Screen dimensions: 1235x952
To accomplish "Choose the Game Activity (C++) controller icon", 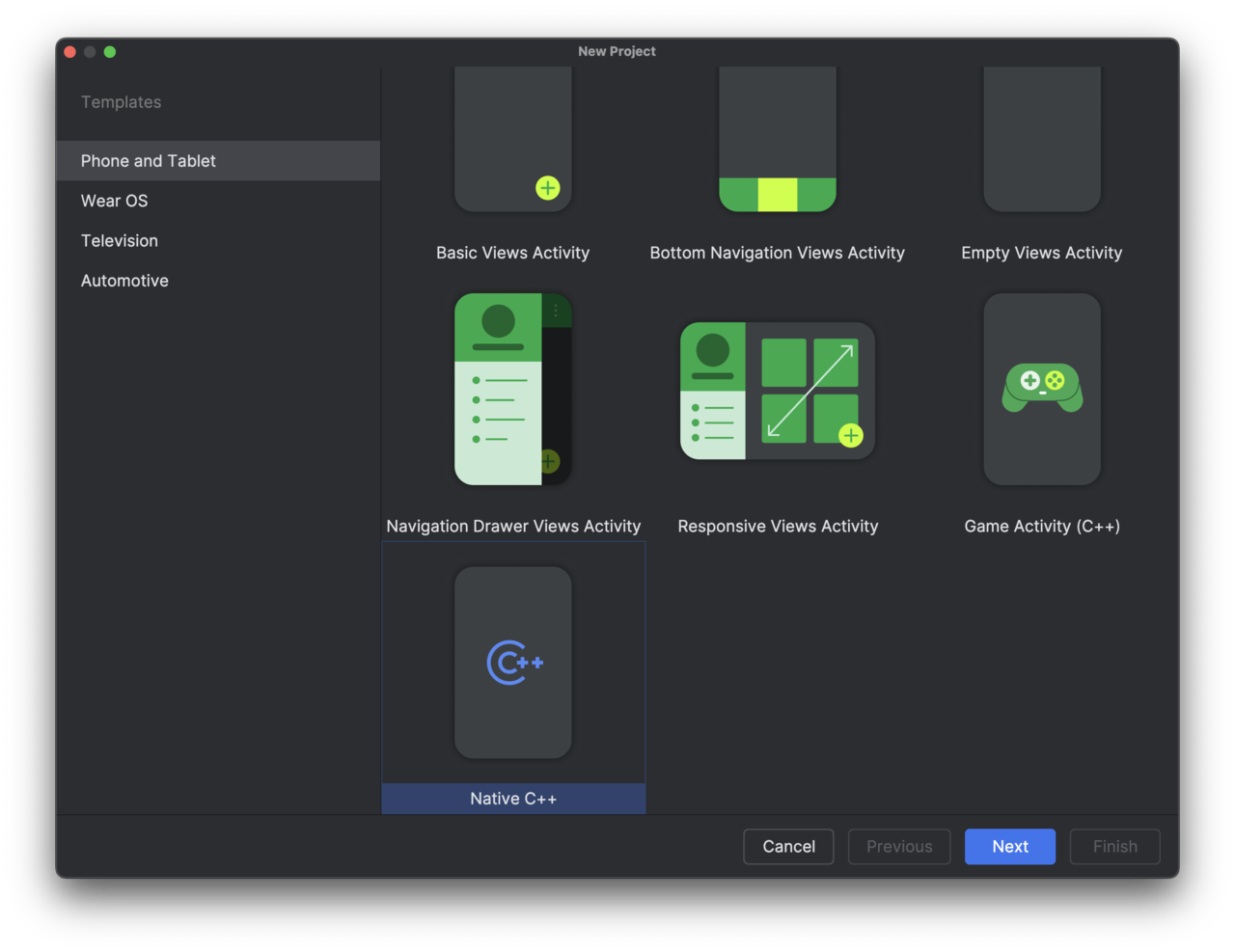I will [x=1042, y=388].
